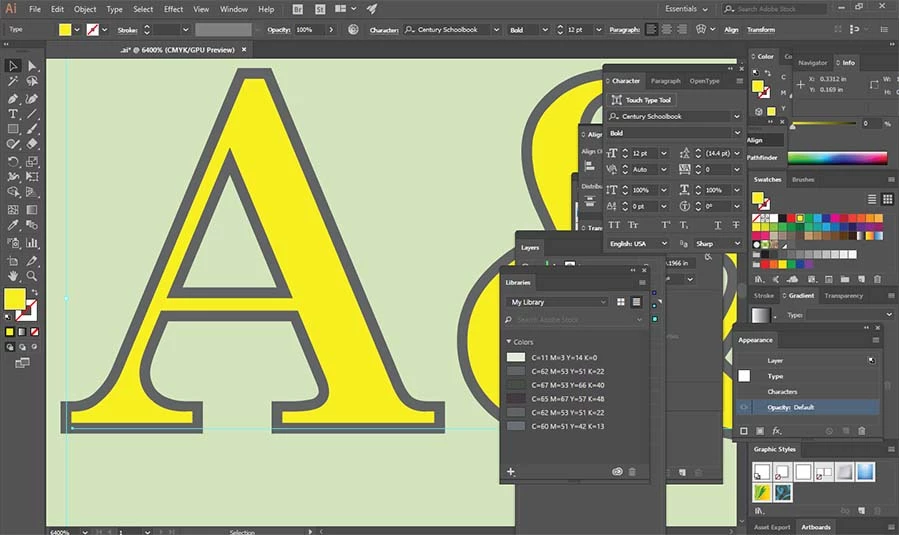
Task: Switch to the Brushes tab
Action: pyautogui.click(x=803, y=179)
